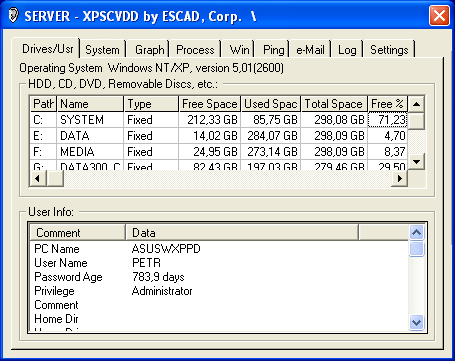Click the Free % column header
Viewport: 455px width, 361px height.
[387, 104]
